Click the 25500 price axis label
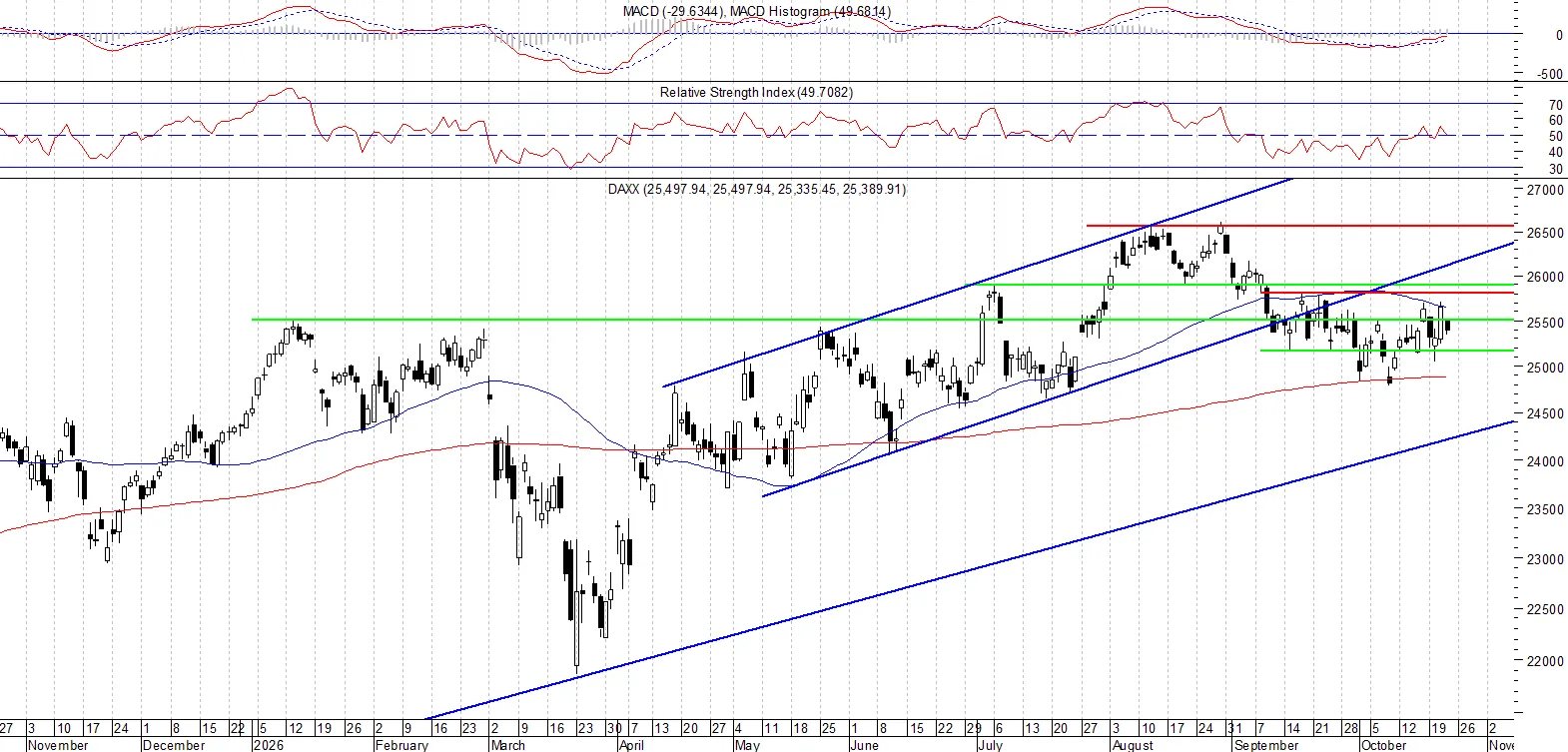The width and height of the screenshot is (1568, 752). click(1544, 324)
